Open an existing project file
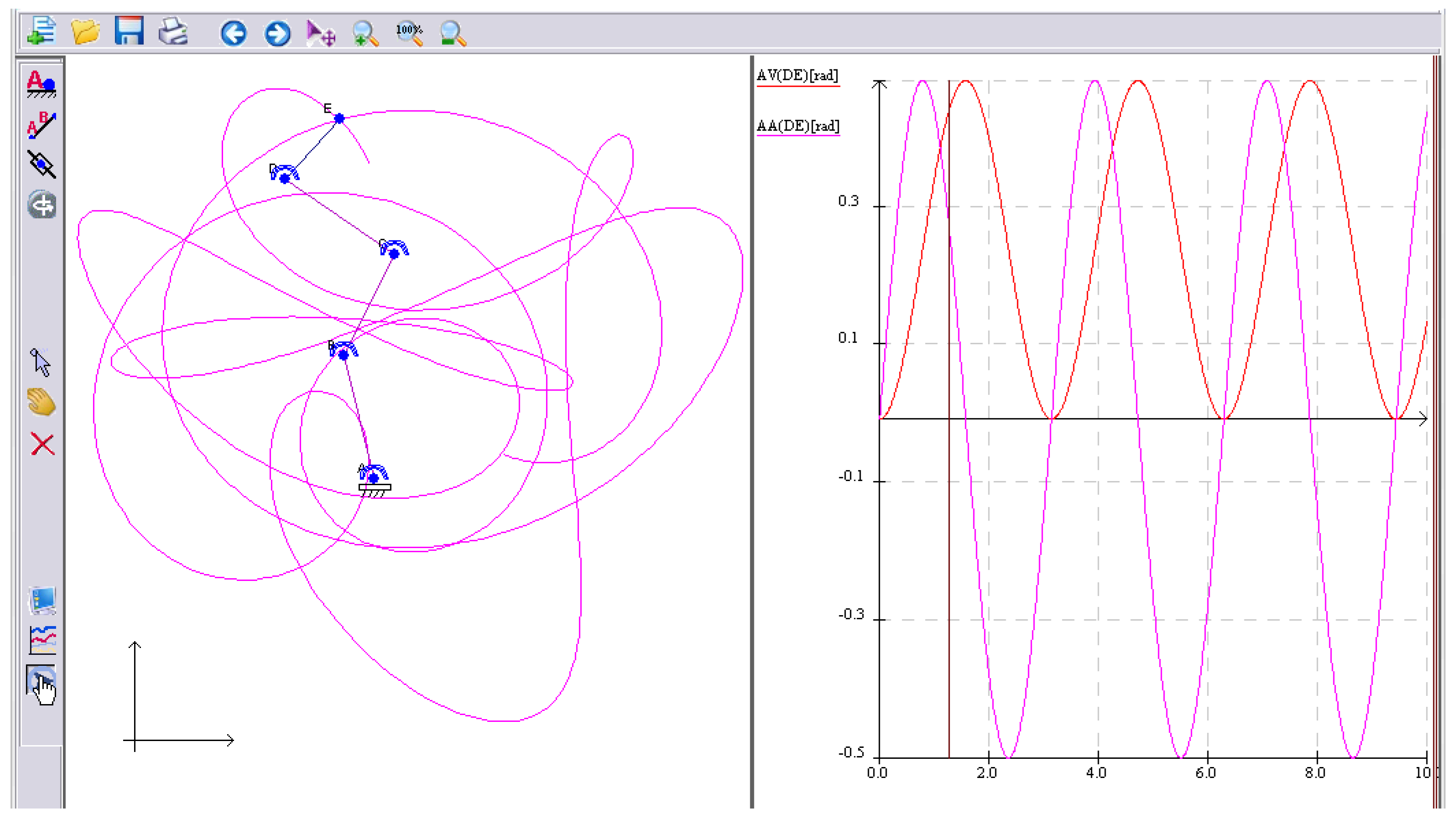Screen dimensions: 1456x819 [x=86, y=32]
